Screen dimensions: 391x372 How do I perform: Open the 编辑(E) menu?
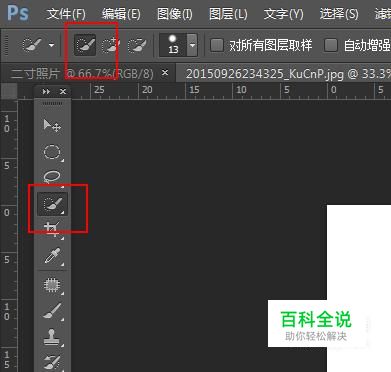(121, 14)
